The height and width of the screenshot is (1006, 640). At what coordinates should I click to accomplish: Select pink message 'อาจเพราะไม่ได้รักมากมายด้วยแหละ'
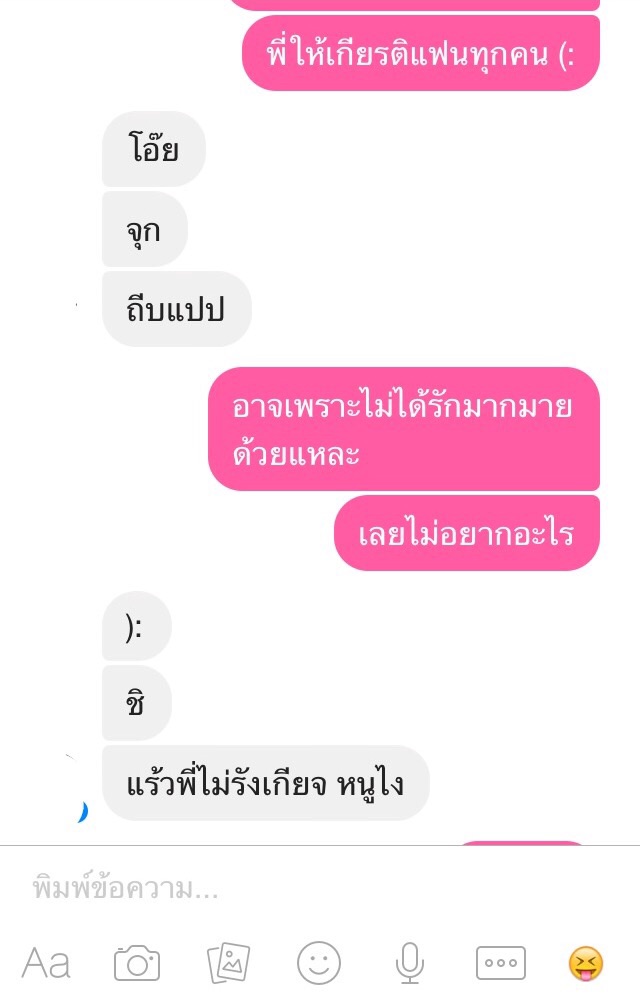(x=404, y=429)
